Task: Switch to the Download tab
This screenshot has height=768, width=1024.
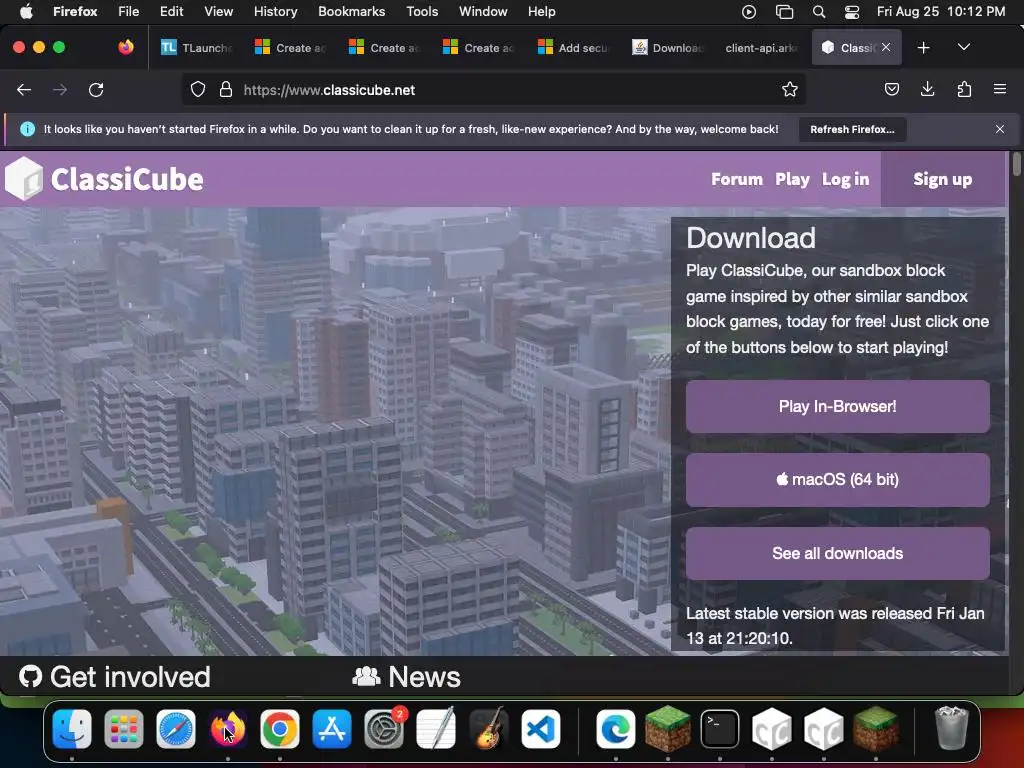Action: point(667,48)
